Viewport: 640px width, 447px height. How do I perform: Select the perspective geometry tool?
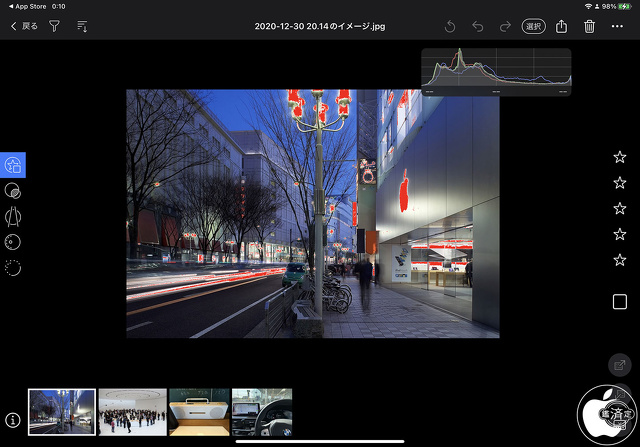coord(13,216)
